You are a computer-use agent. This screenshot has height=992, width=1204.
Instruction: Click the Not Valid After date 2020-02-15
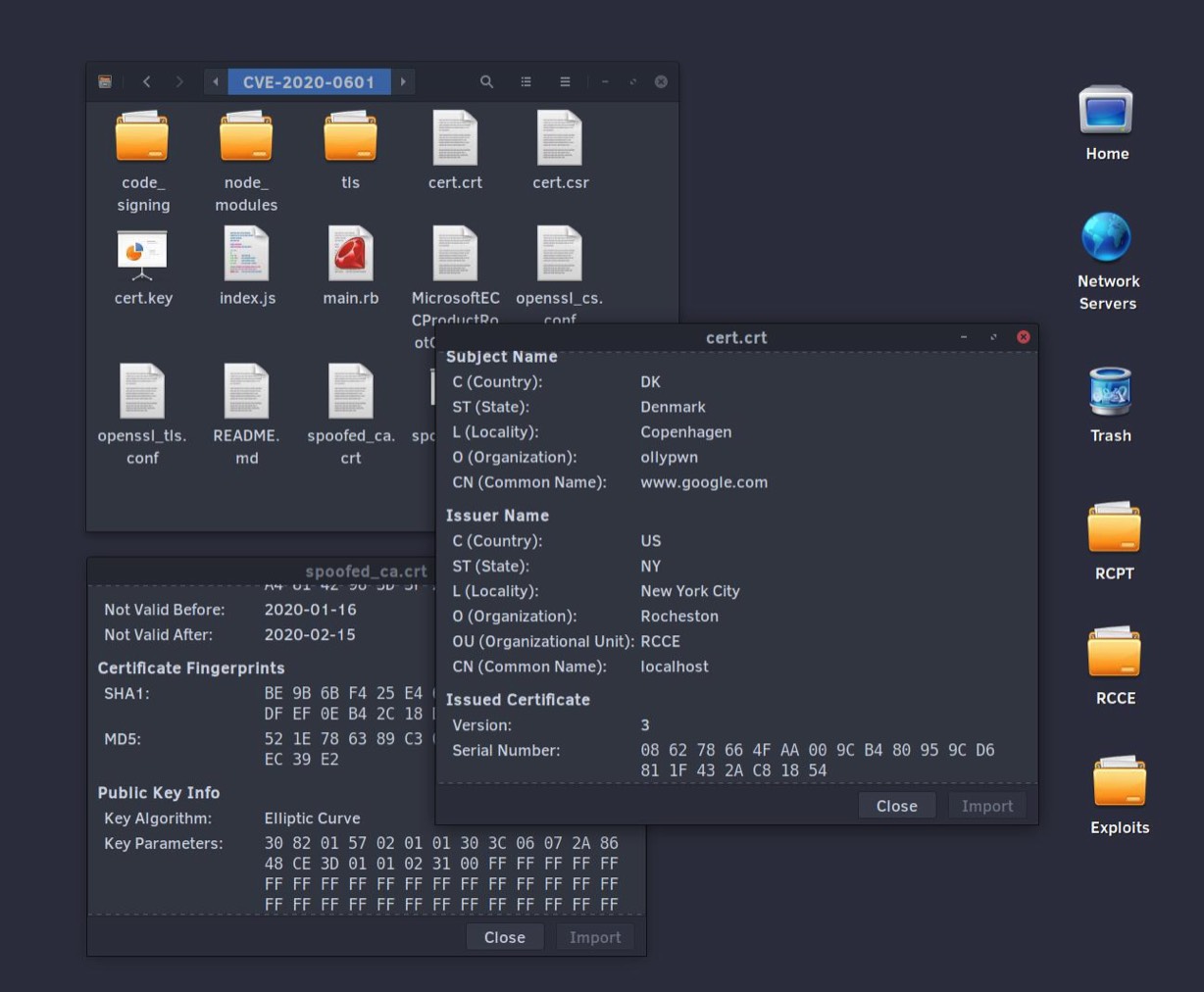point(310,635)
